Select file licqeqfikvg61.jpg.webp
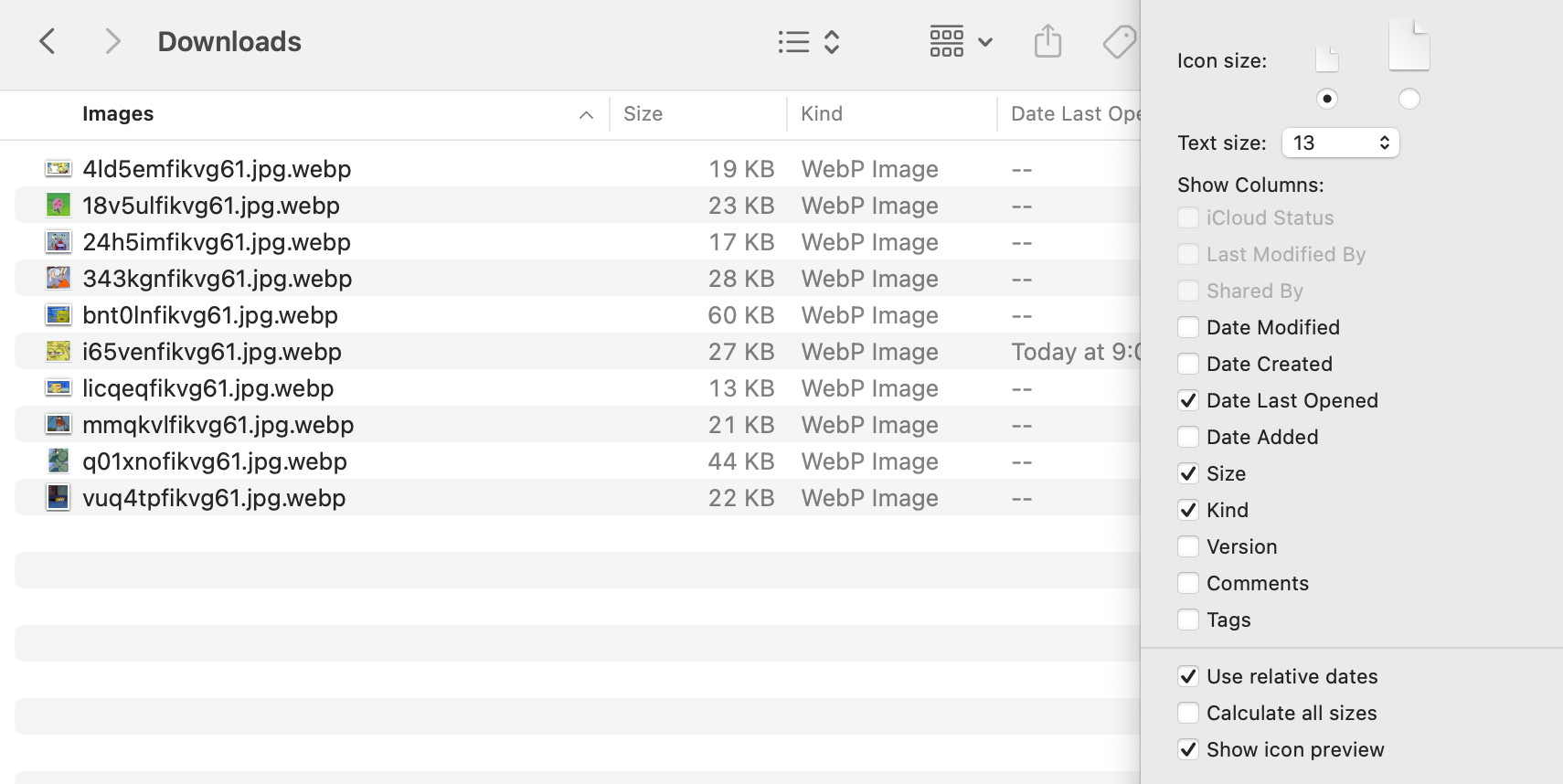This screenshot has width=1563, height=784. tap(208, 388)
